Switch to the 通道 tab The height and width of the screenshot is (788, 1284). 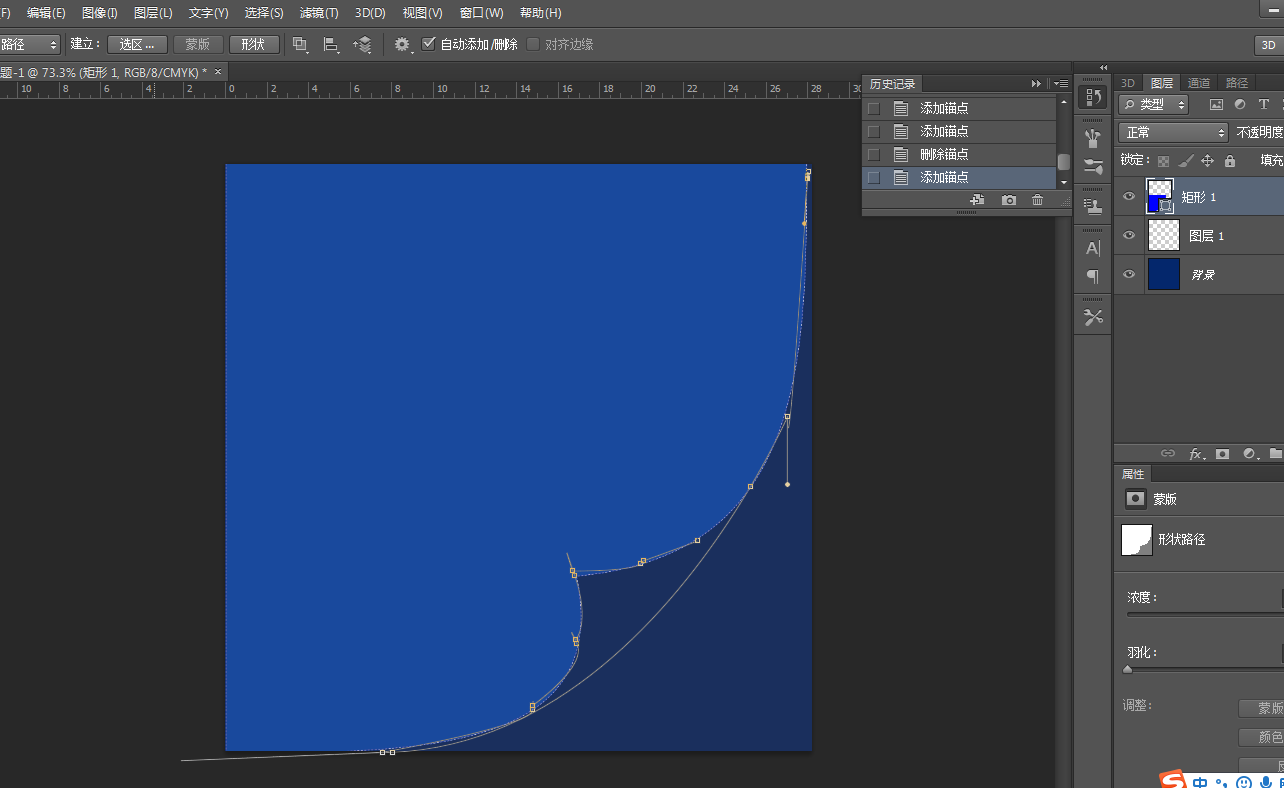pyautogui.click(x=1198, y=83)
